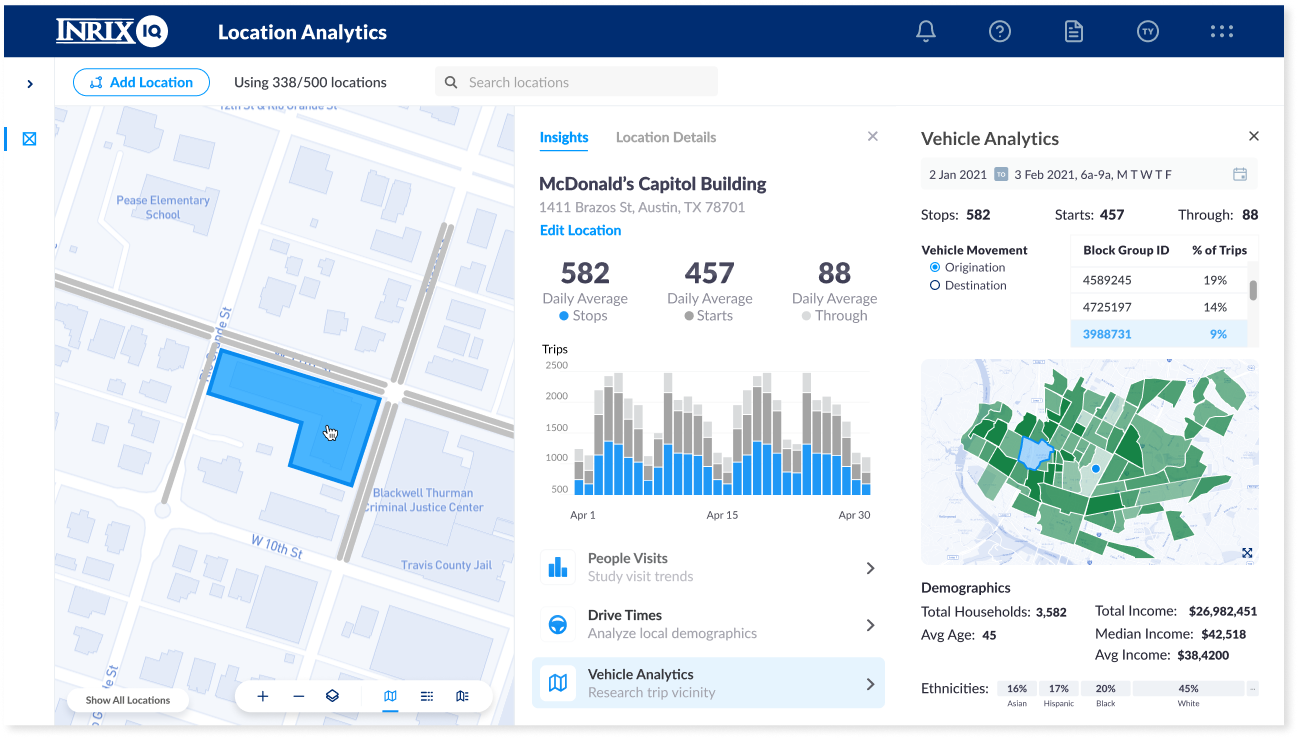
Task: Click the % of Trips column header
Action: (1219, 250)
